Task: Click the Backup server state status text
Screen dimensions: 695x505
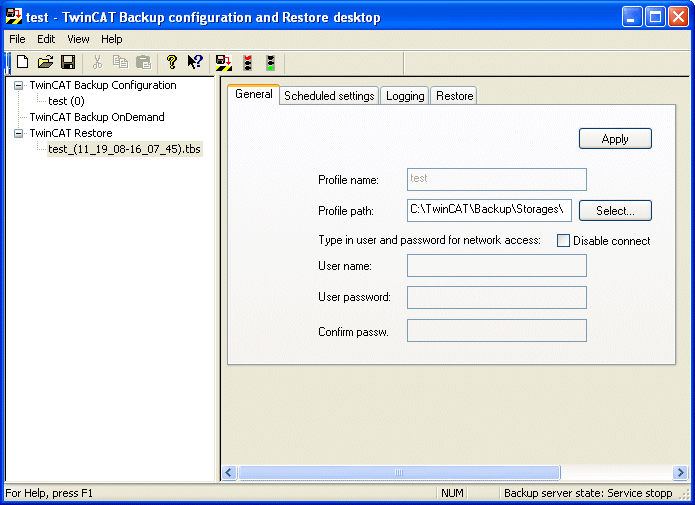Action: pyautogui.click(x=588, y=493)
